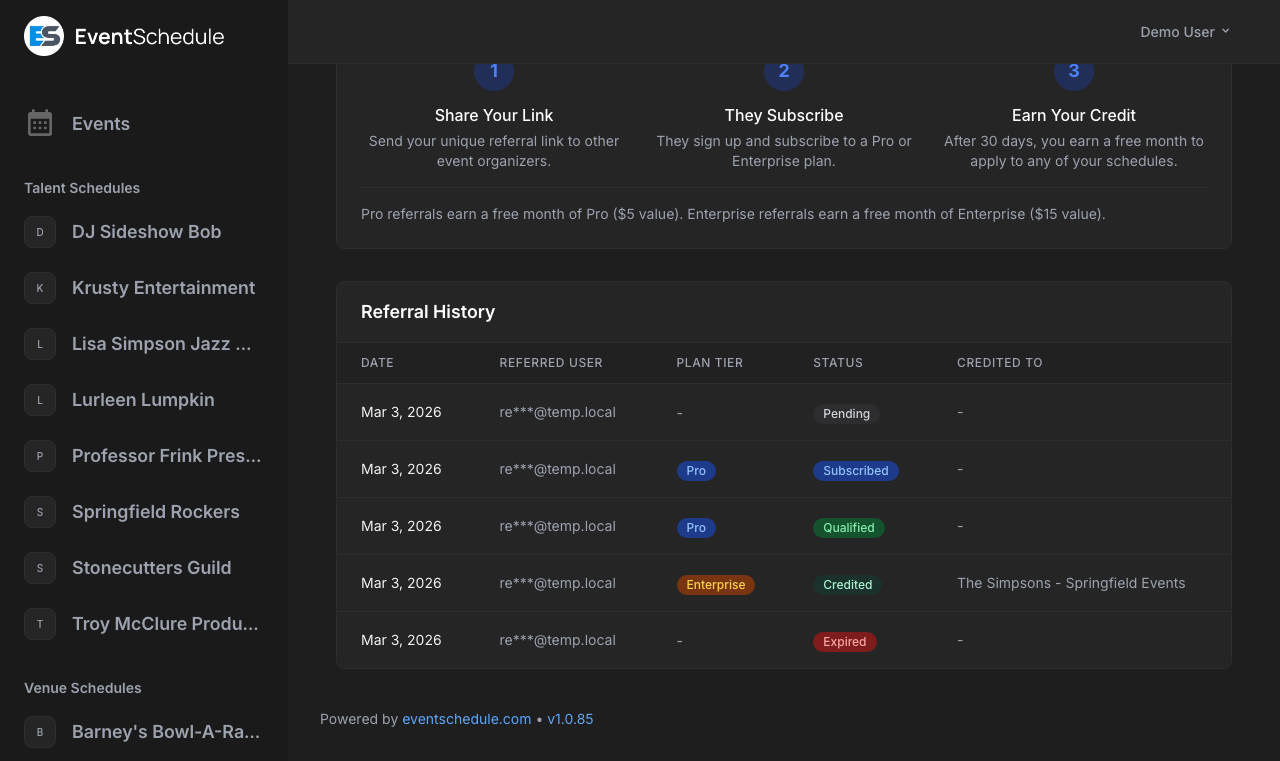Click the Krusty Entertainment avatar icon
This screenshot has width=1280, height=761.
point(40,288)
